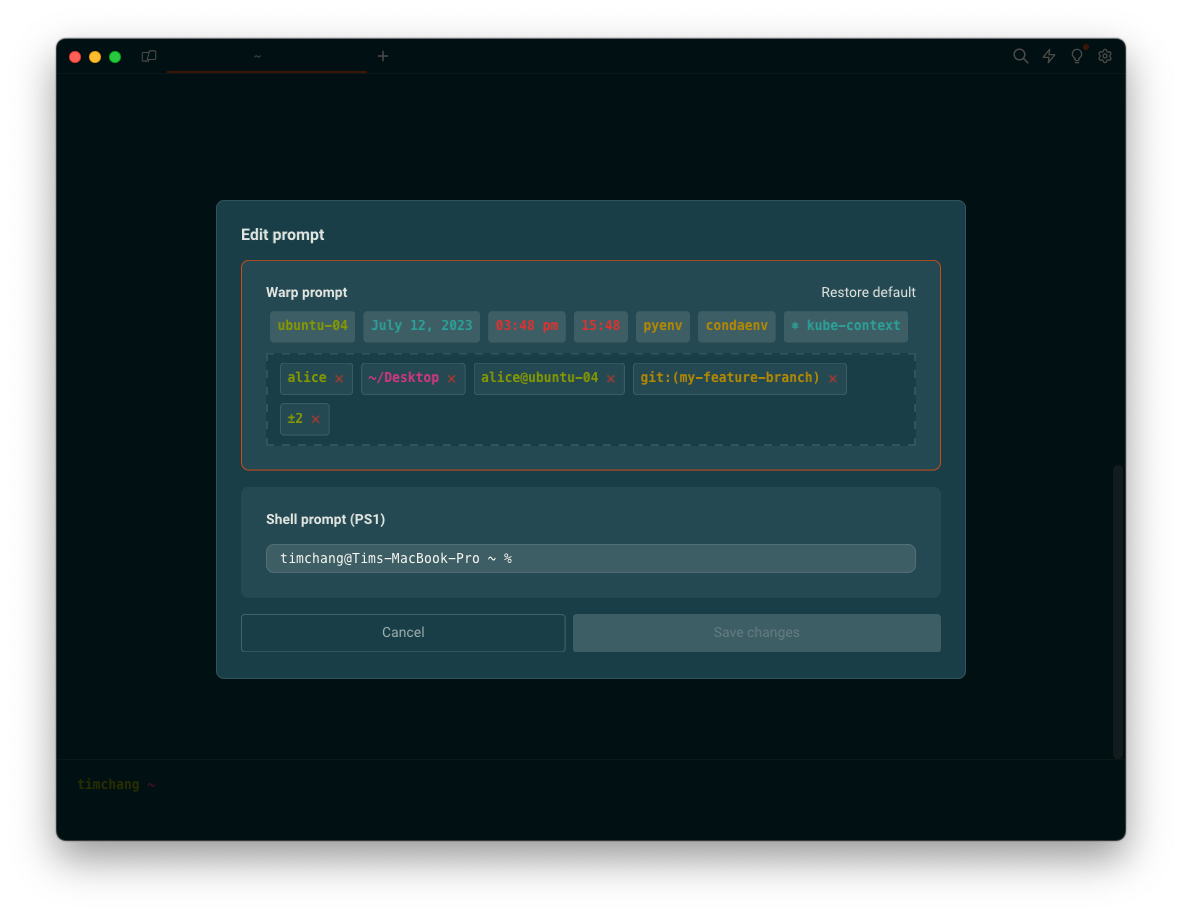1182x915 pixels.
Task: Click the yellow minimize window button
Action: 95,57
